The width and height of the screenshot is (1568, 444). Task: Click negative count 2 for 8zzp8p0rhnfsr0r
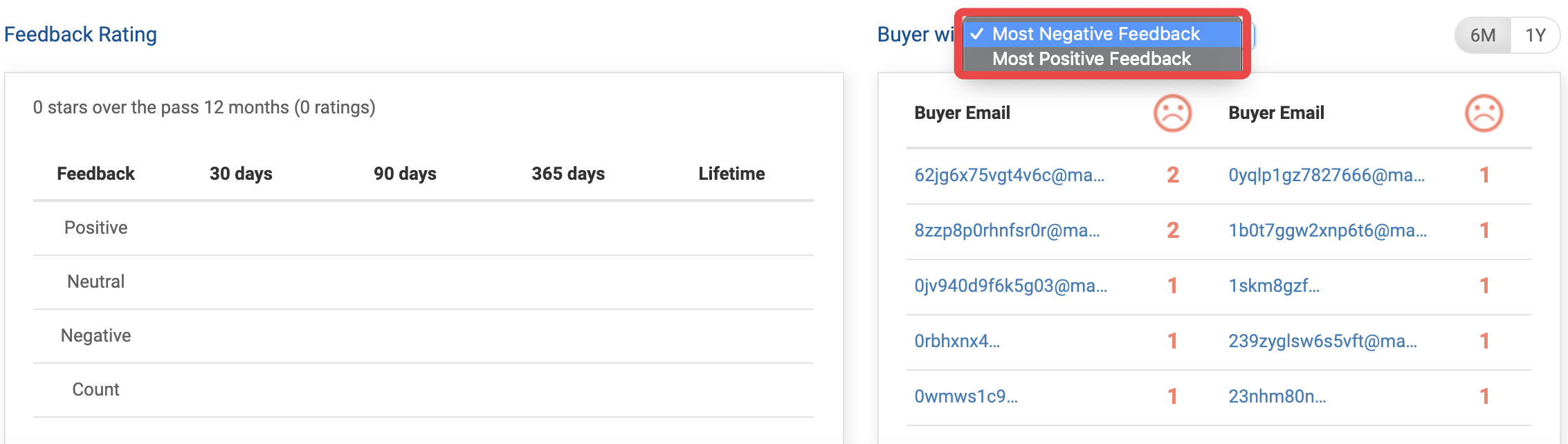(x=1172, y=230)
